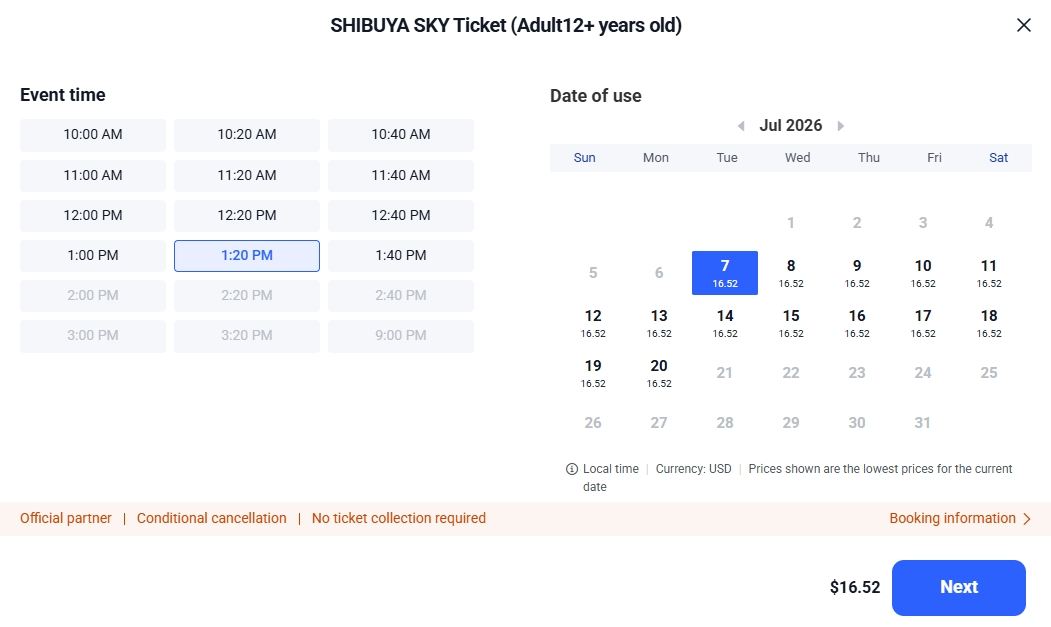Viewport: 1051px width, 627px height.
Task: Select Saturday July 11 date
Action: [989, 273]
